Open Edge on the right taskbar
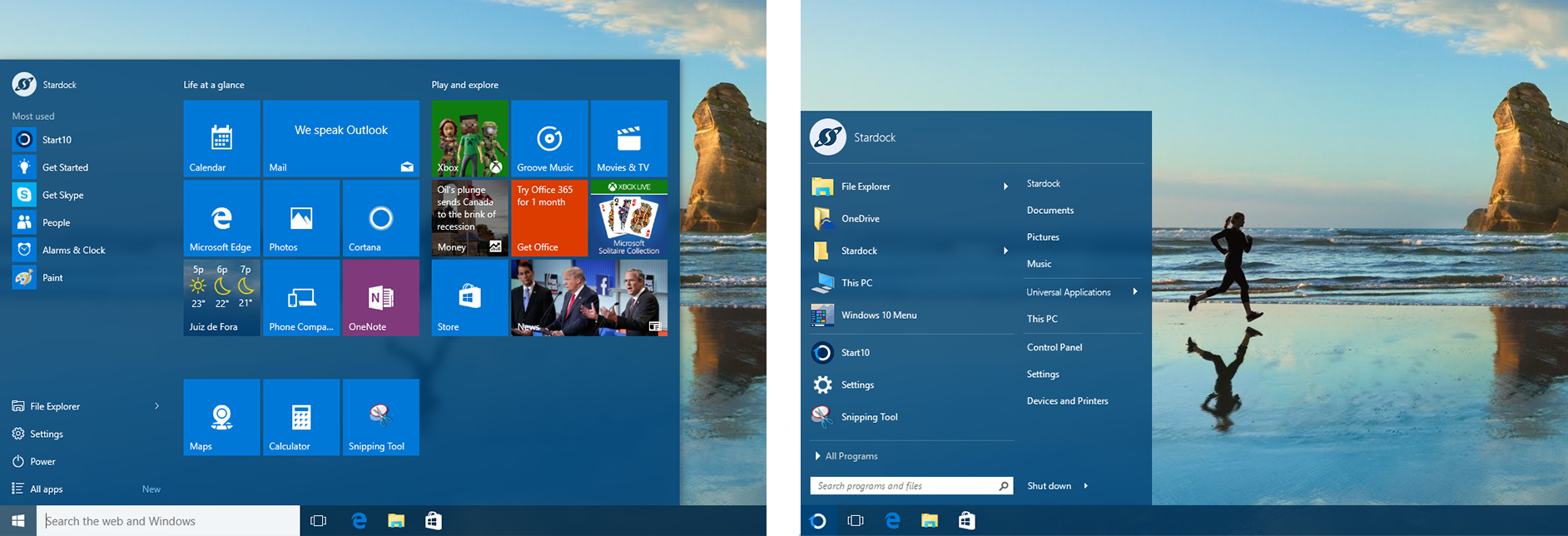The height and width of the screenshot is (536, 1568). 892,521
